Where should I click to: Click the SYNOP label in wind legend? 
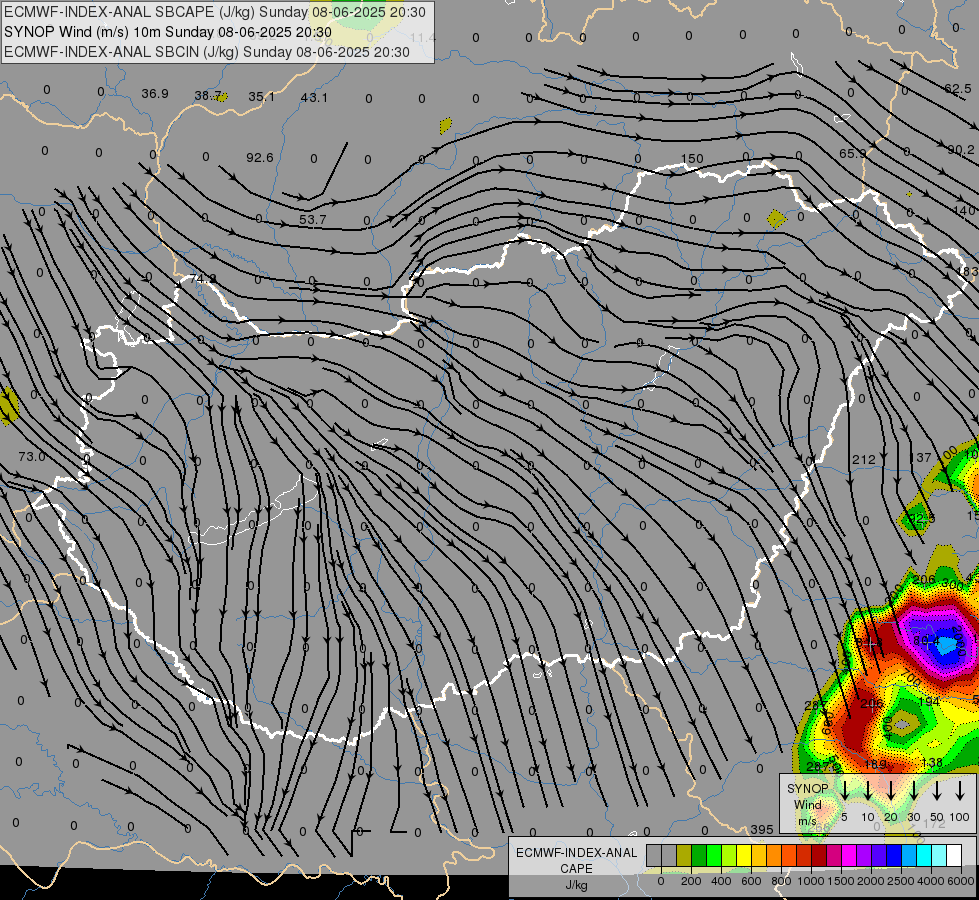pyautogui.click(x=807, y=788)
